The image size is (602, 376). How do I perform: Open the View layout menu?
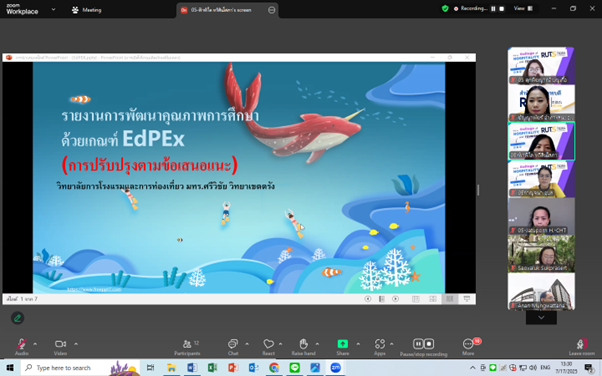coord(523,8)
